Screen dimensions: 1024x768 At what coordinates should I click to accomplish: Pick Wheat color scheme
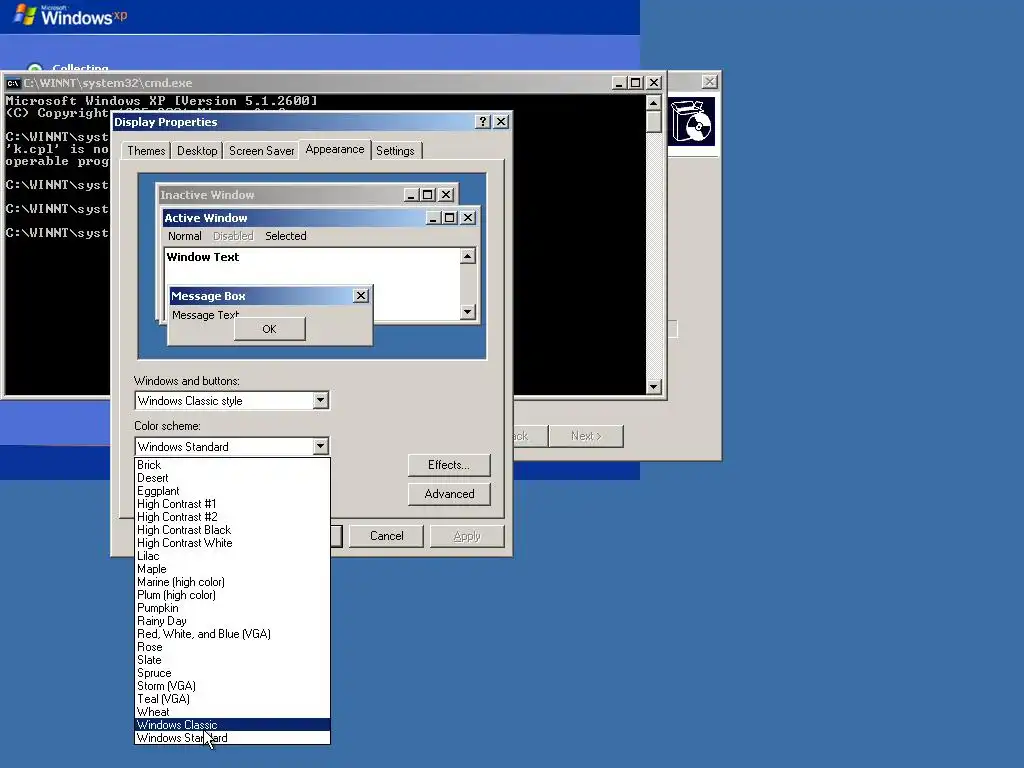(232, 712)
